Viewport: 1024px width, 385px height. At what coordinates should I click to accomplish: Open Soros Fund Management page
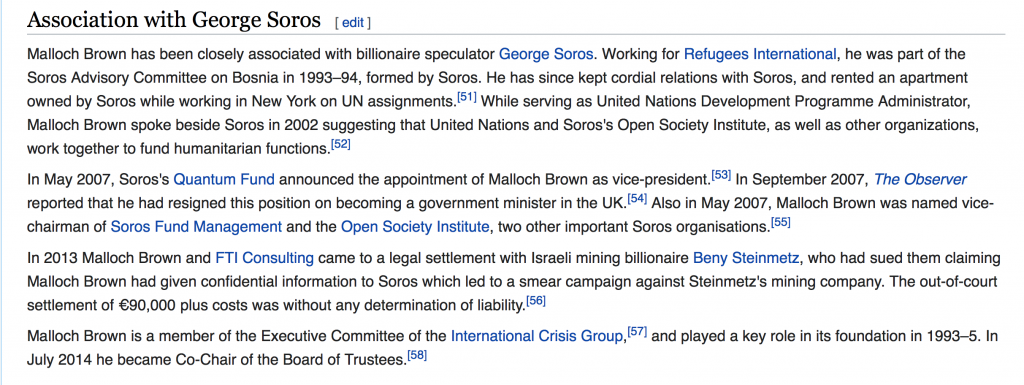coord(196,227)
